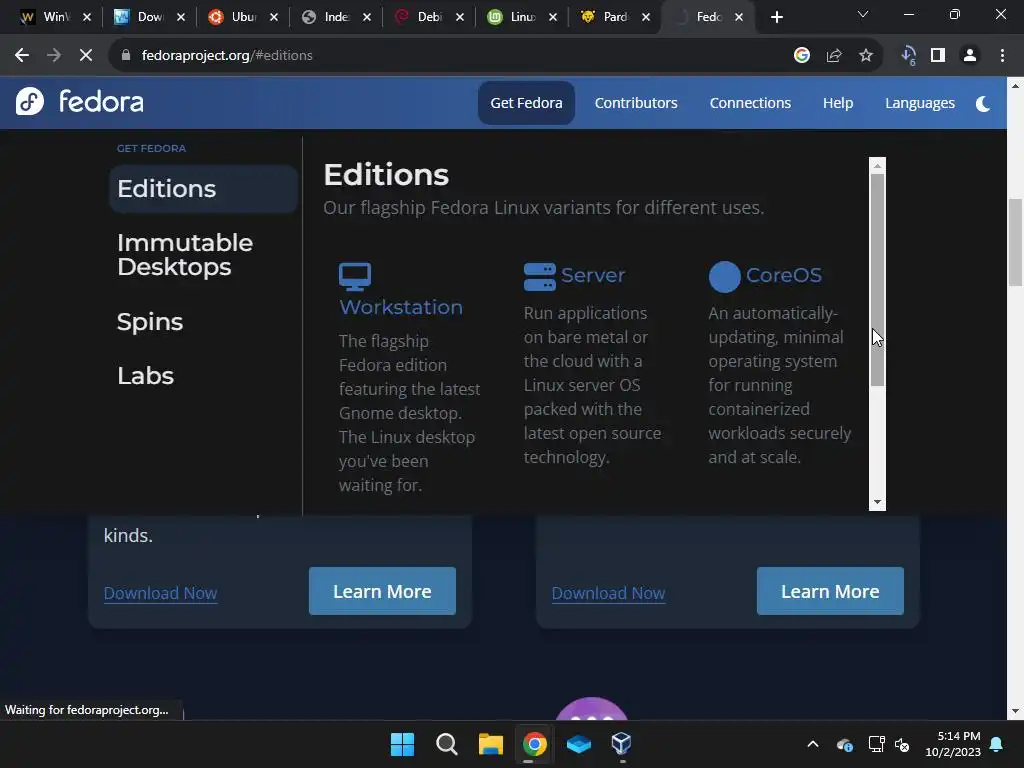This screenshot has height=768, width=1024.
Task: Click the right card Download Now link
Action: [609, 593]
